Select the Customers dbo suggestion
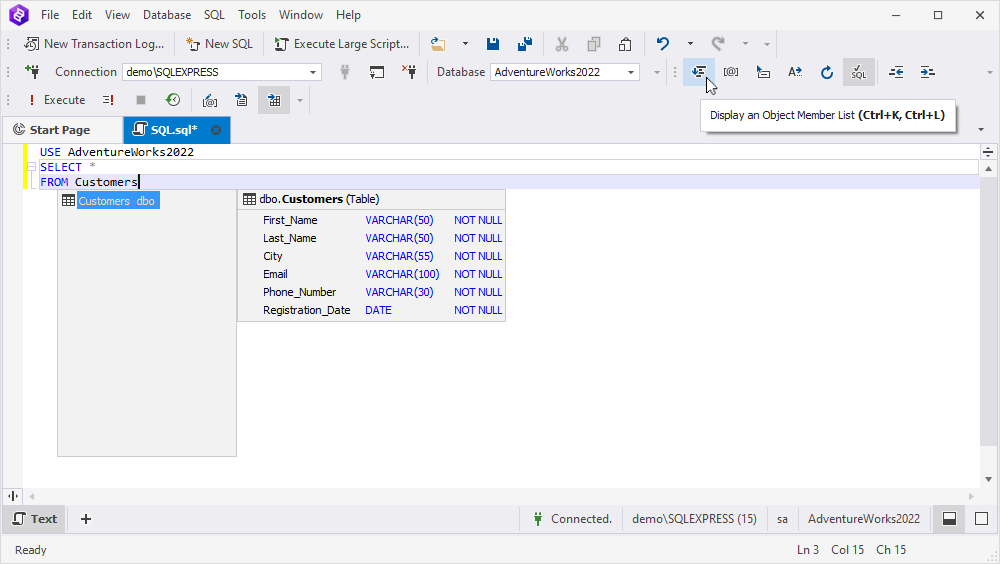The height and width of the screenshot is (564, 1000). 109,201
